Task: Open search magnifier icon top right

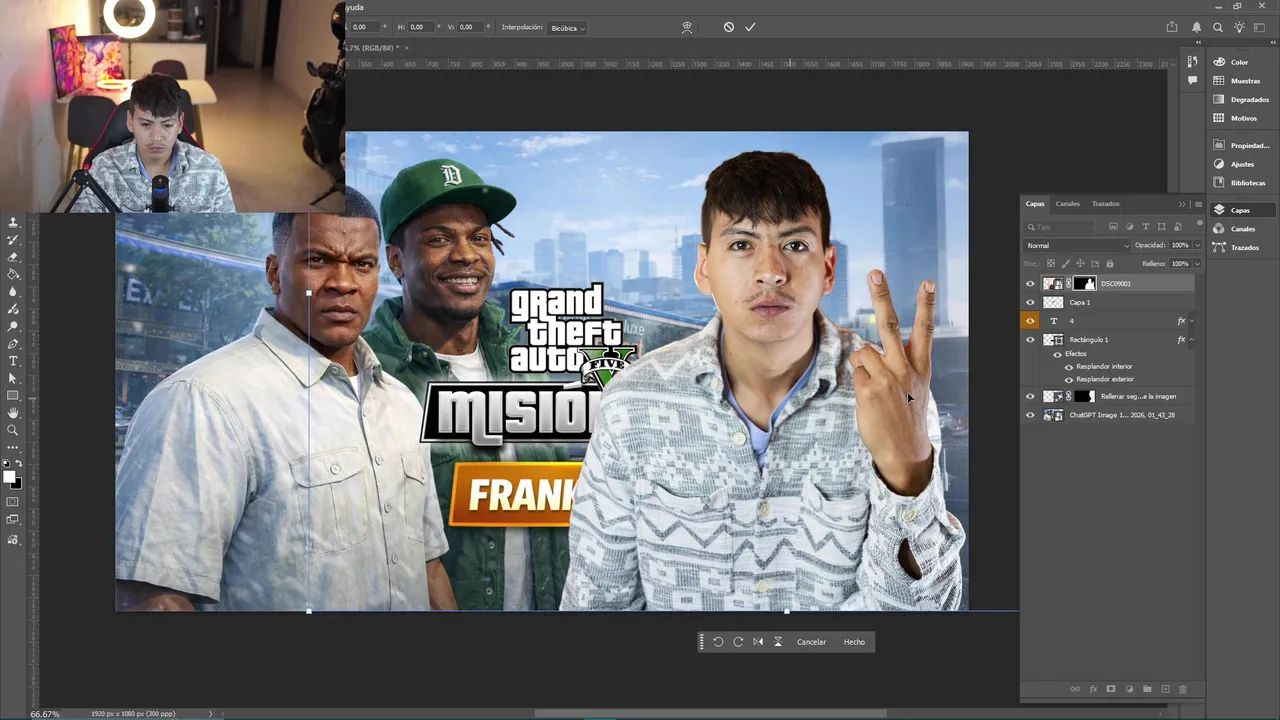Action: [1218, 27]
